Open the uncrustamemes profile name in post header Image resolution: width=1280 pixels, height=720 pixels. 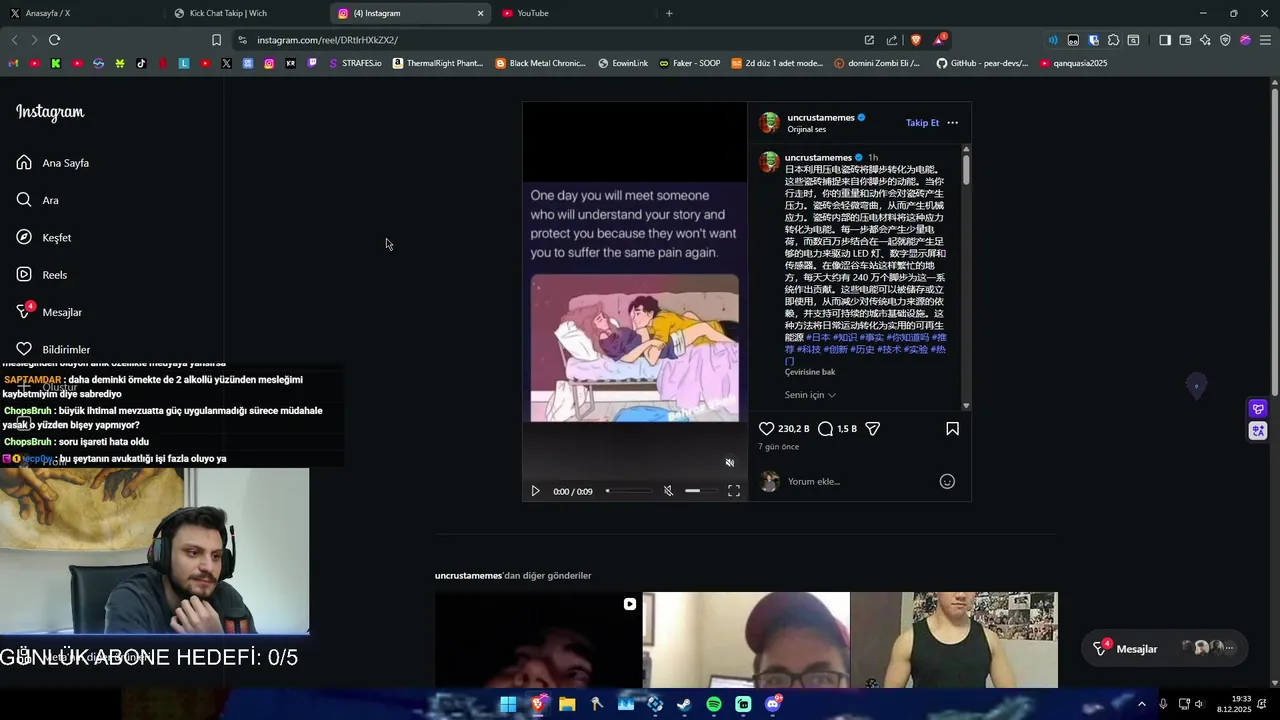tap(821, 117)
